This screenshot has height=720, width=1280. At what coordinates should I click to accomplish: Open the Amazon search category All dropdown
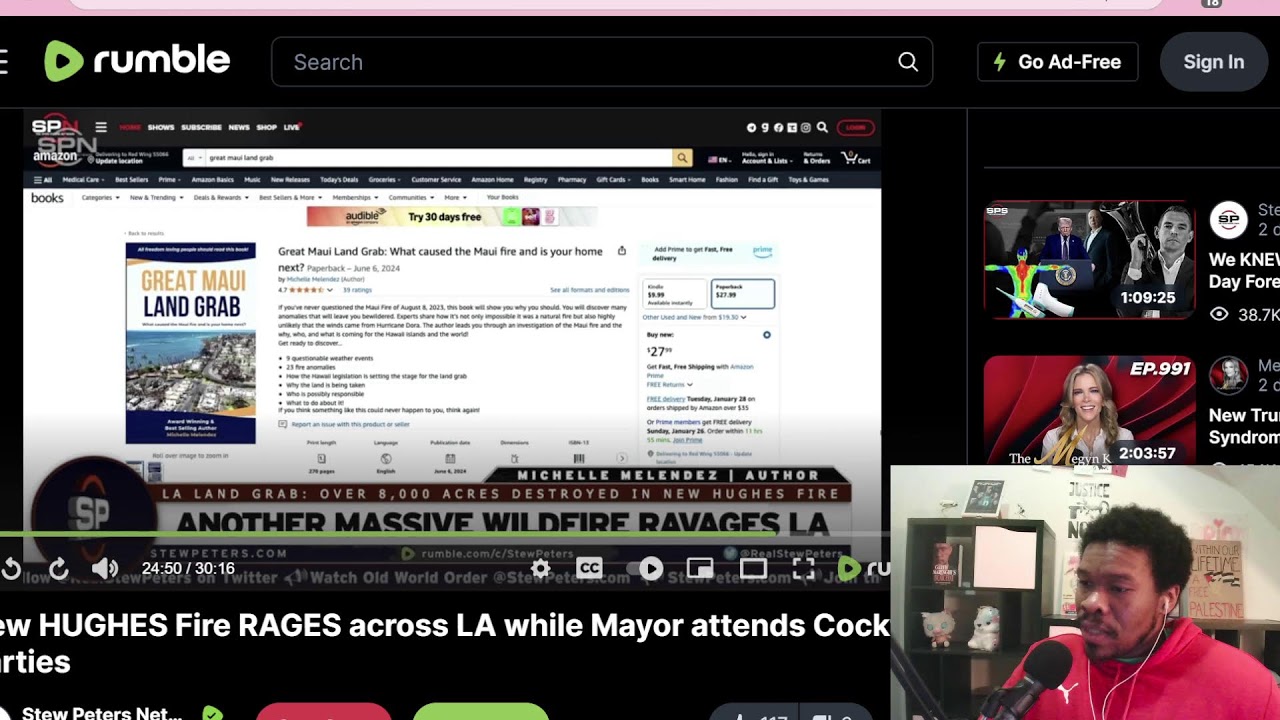pos(194,158)
